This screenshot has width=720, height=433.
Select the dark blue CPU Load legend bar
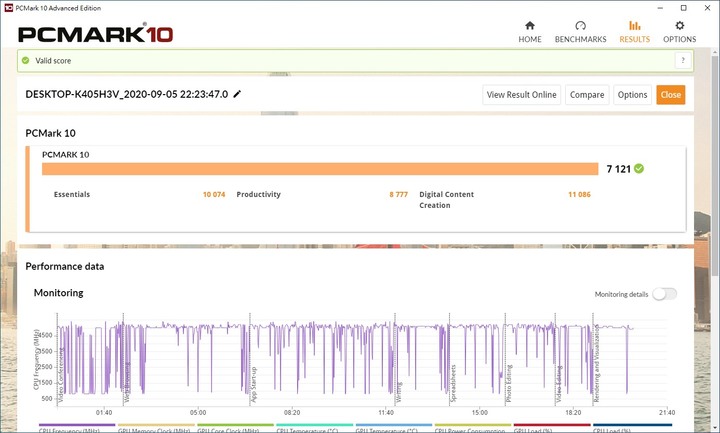tap(632, 425)
